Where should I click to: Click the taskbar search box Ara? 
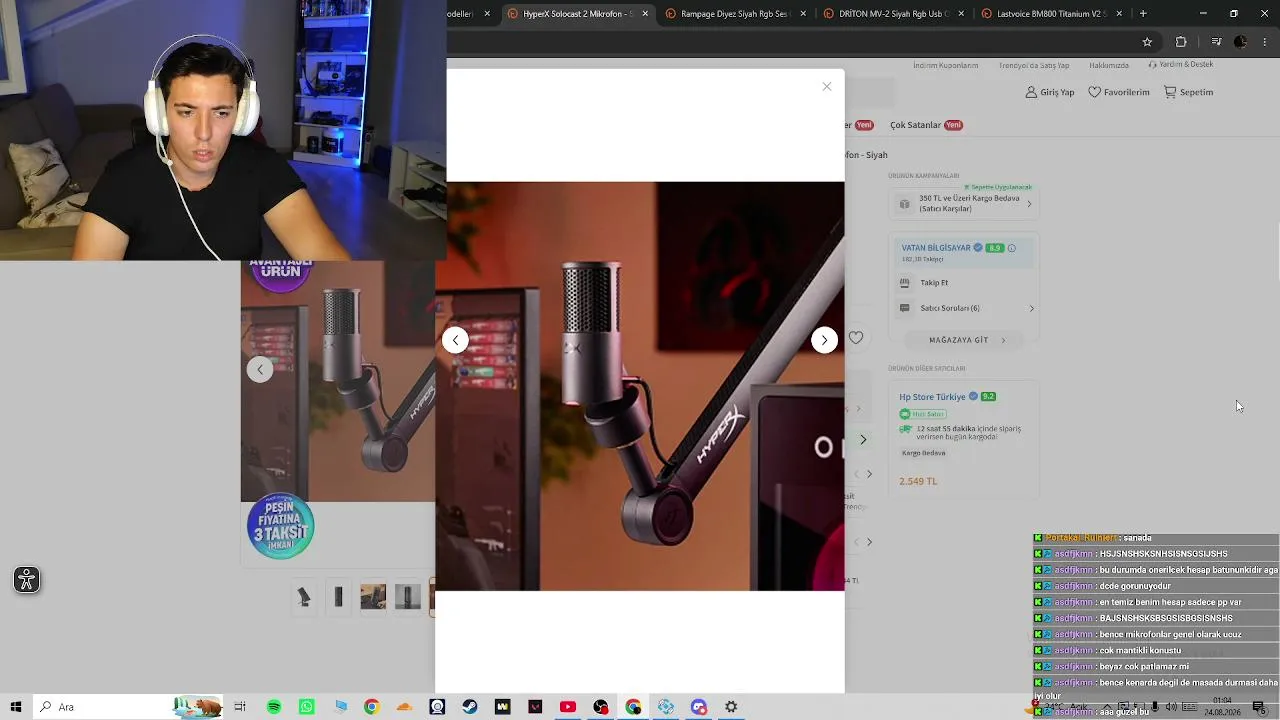tap(130, 707)
